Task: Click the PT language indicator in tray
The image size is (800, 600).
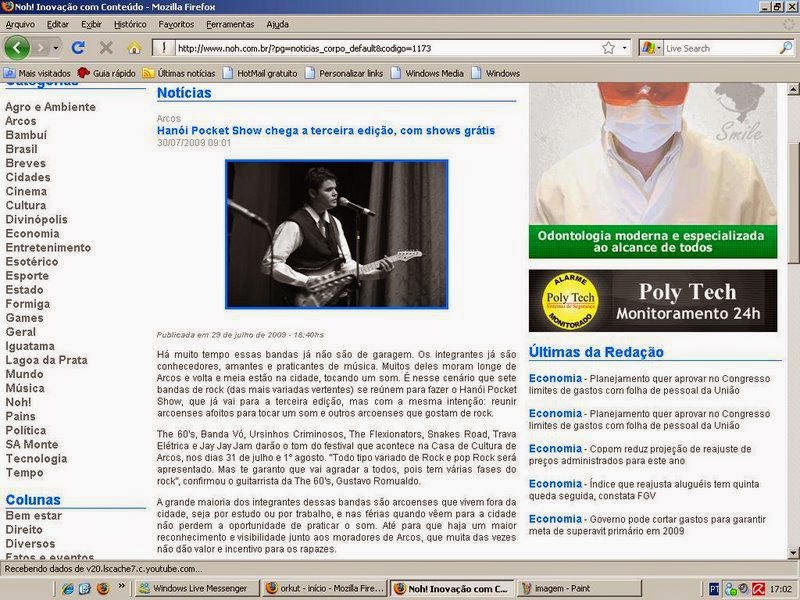Action: (714, 589)
